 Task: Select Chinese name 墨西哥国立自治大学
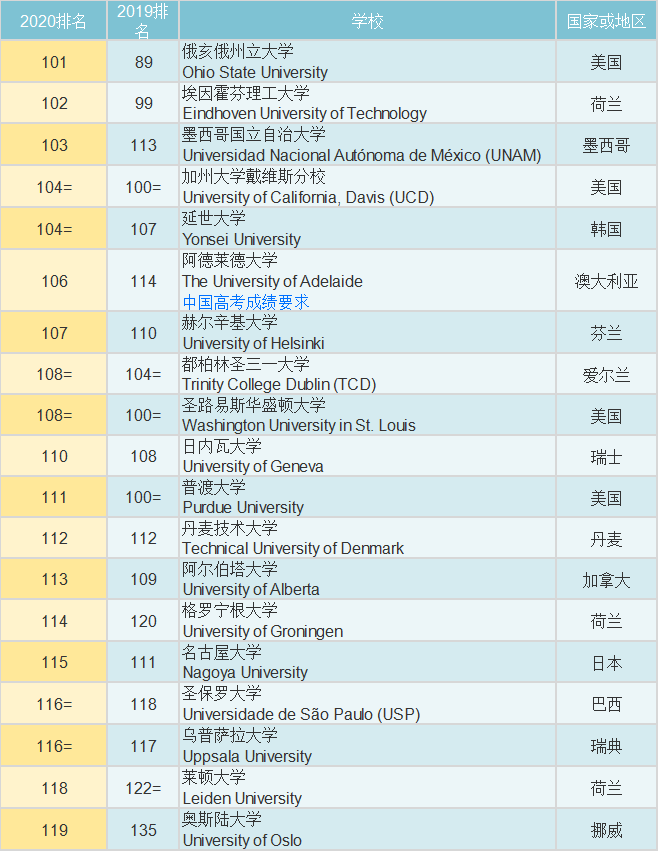(254, 134)
